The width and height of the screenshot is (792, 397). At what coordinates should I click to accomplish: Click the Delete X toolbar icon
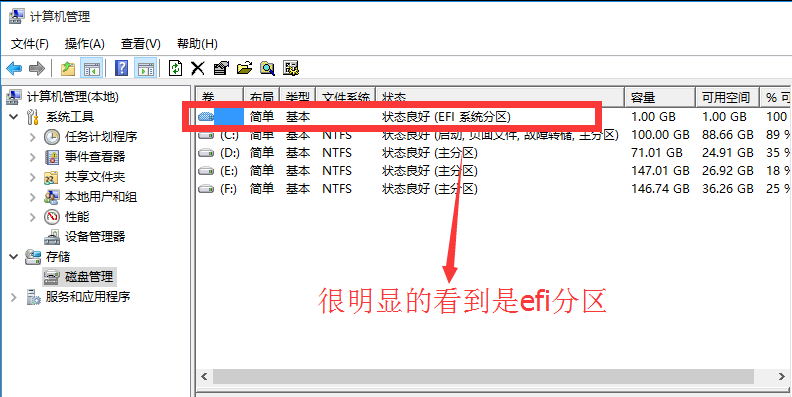tap(197, 68)
